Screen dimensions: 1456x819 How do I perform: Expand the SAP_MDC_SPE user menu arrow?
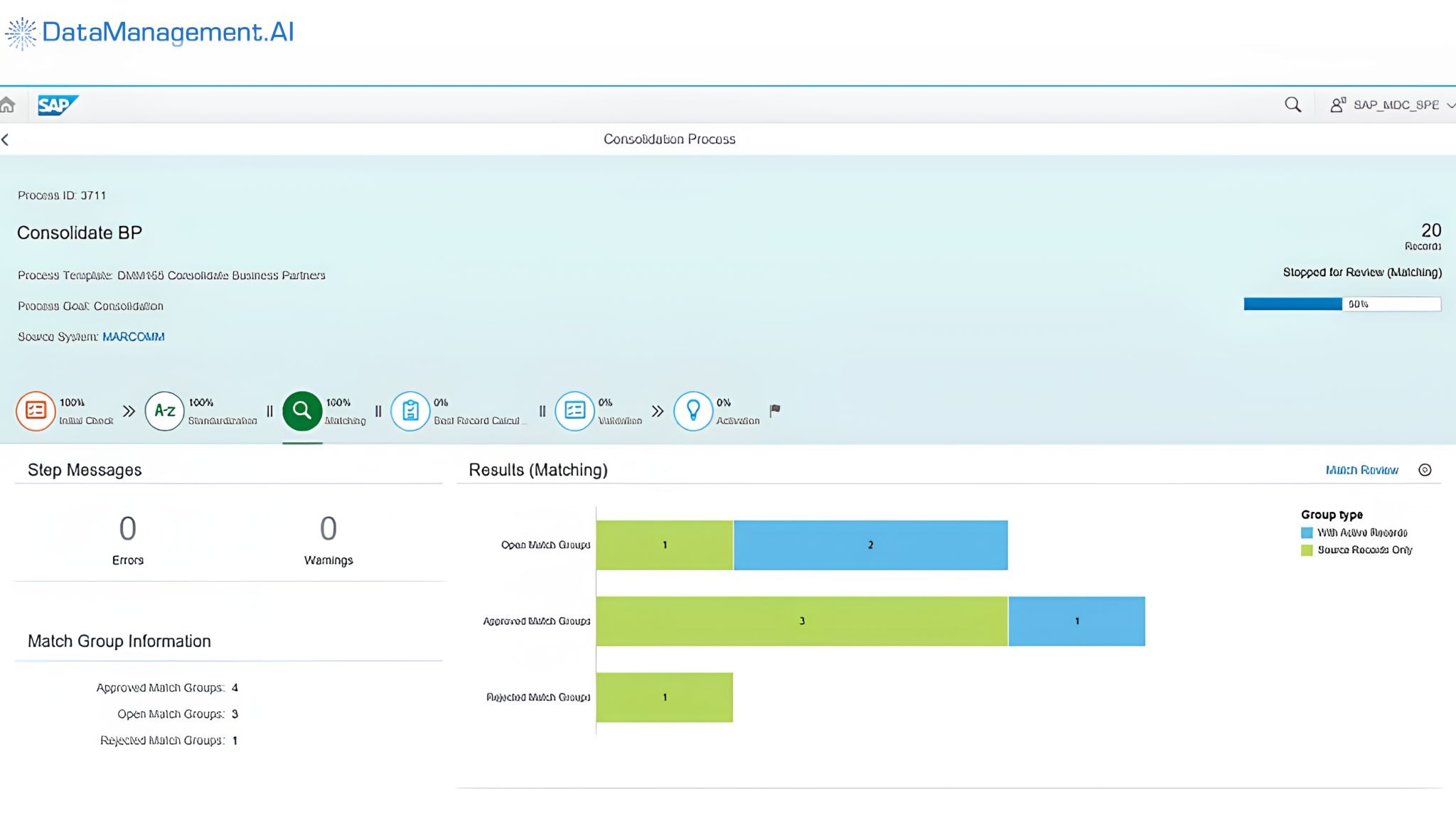[x=1450, y=105]
